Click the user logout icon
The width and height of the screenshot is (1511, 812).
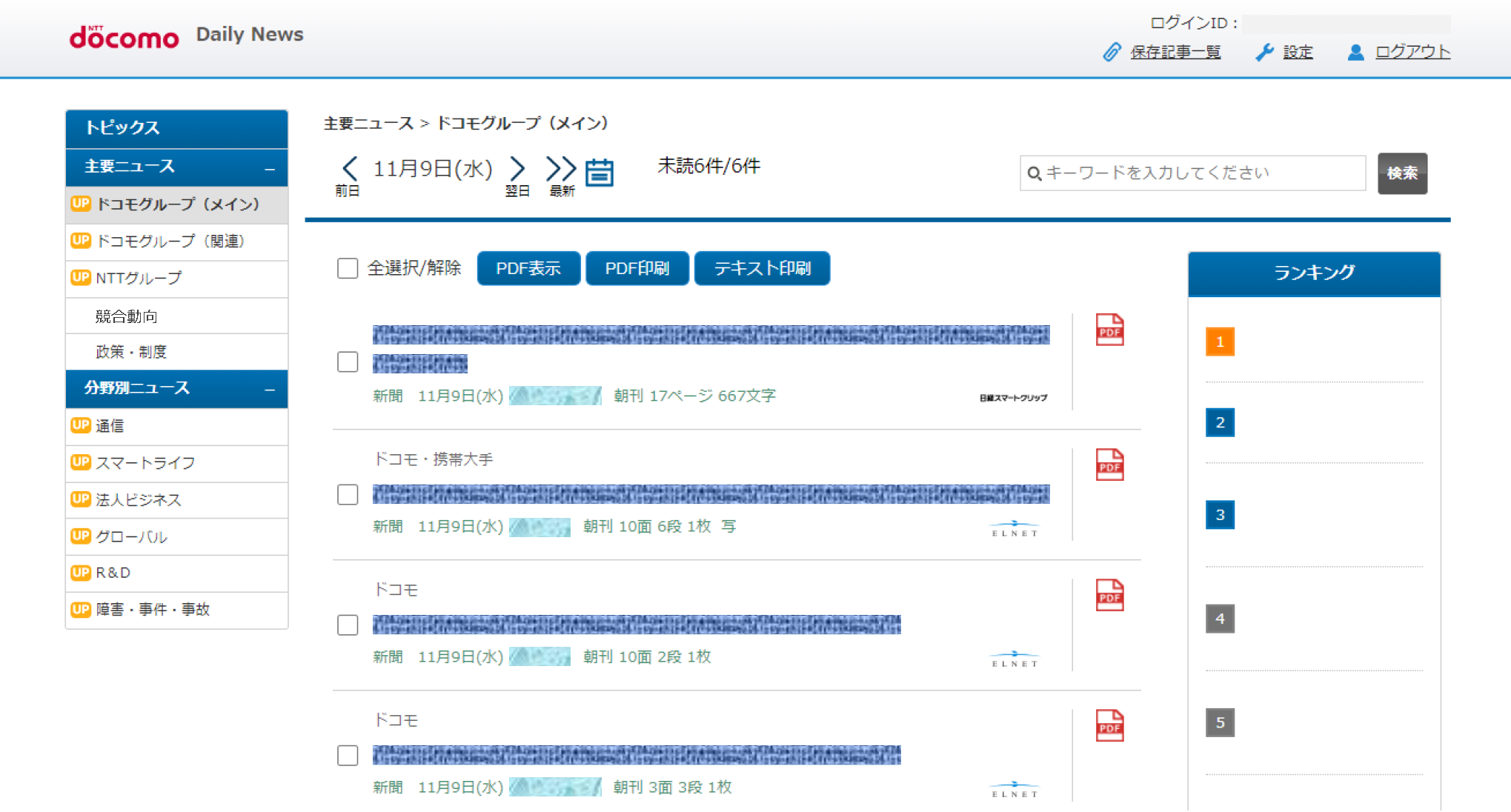point(1355,52)
